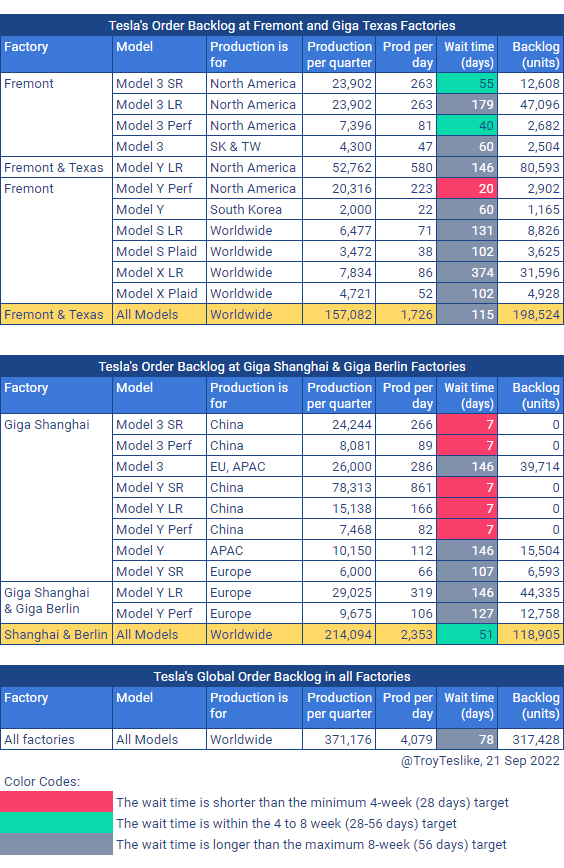Click the legend text about 4 to 8 week target
Viewport: 564px width, 868px height.
pos(286,824)
